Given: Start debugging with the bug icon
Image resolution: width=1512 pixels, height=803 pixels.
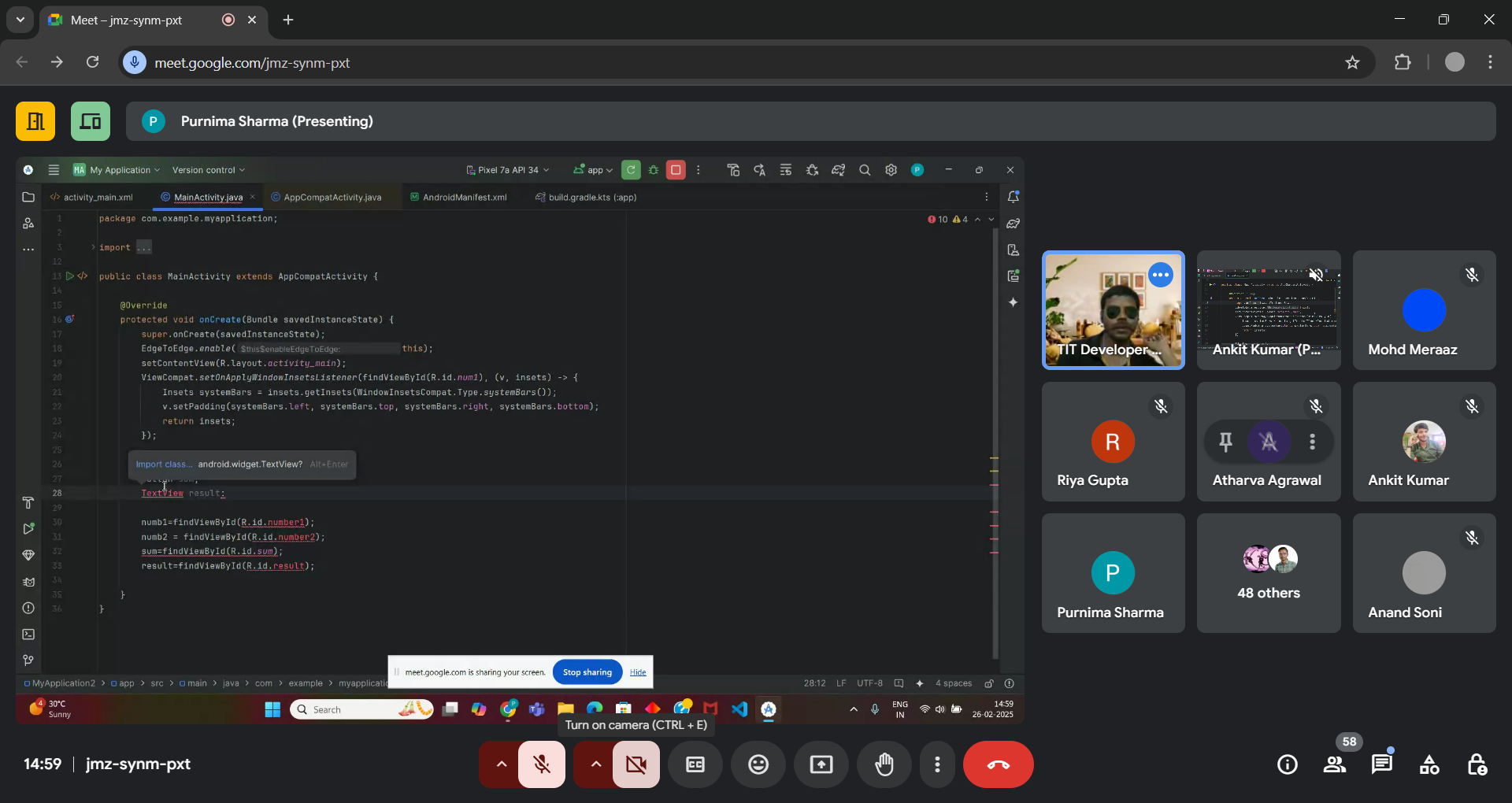Looking at the screenshot, I should [653, 169].
